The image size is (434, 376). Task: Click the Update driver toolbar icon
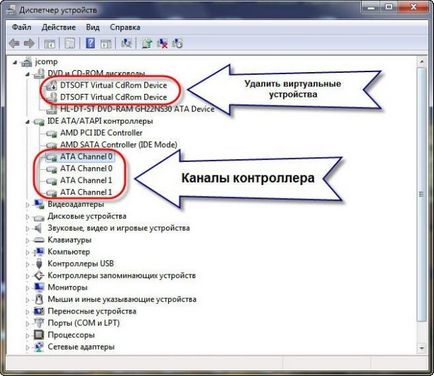click(x=147, y=43)
